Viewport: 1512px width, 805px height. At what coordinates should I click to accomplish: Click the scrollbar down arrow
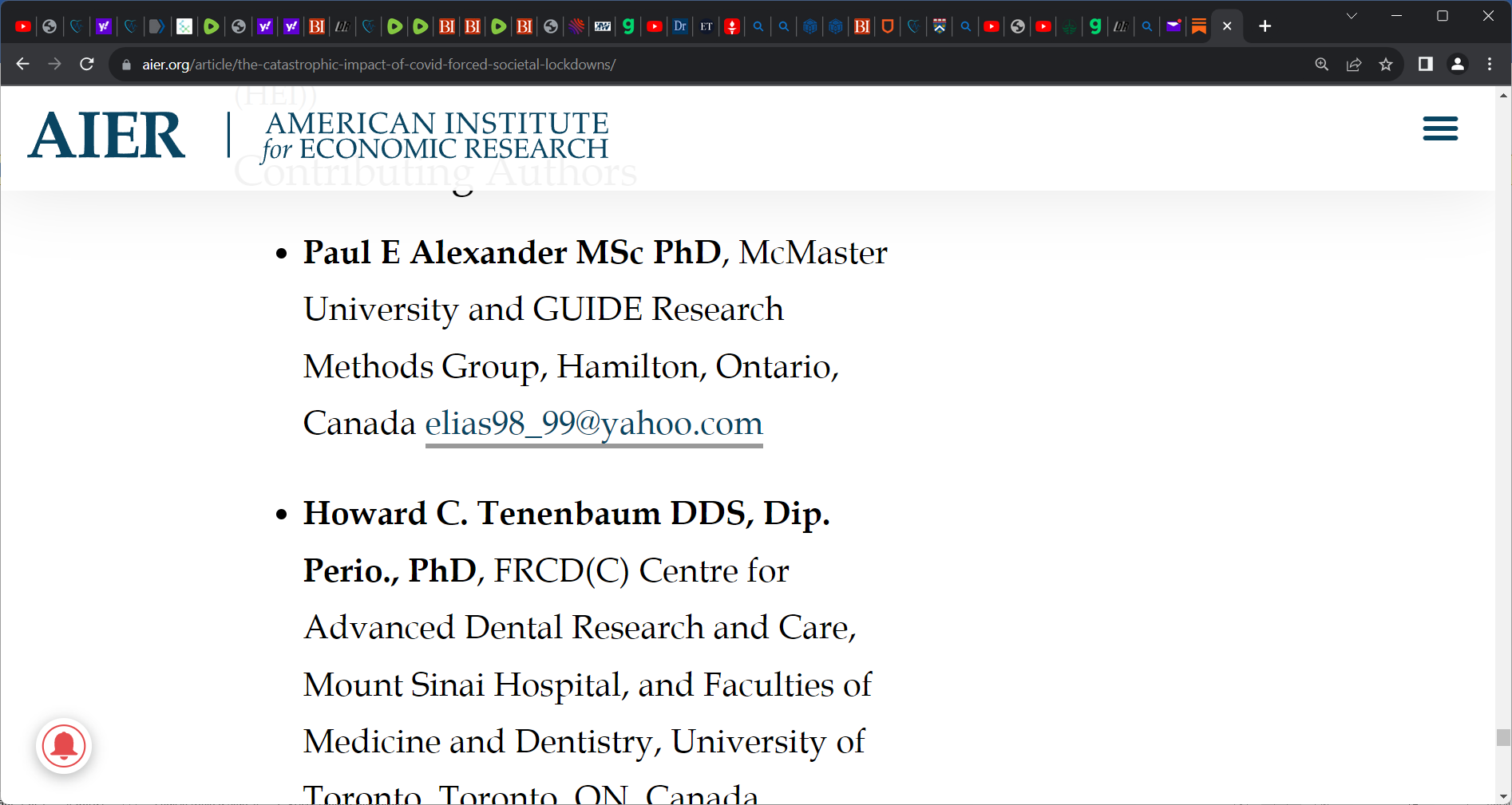tap(1503, 796)
